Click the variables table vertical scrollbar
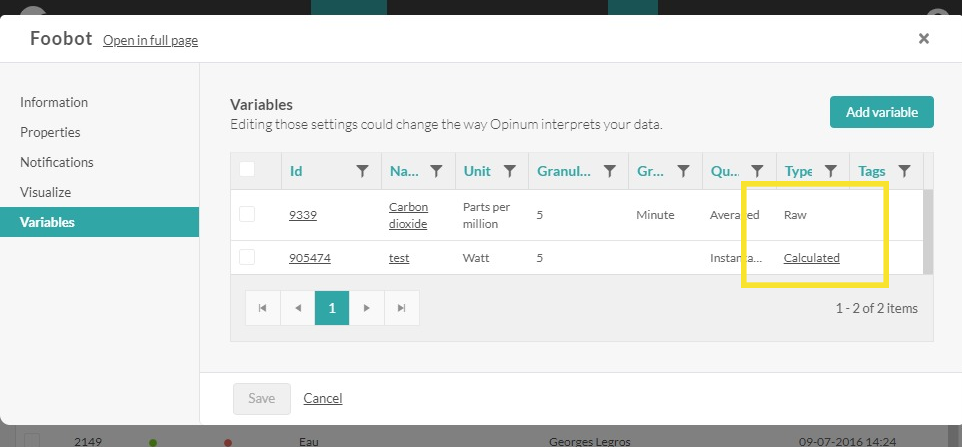This screenshot has width=962, height=447. [x=928, y=230]
